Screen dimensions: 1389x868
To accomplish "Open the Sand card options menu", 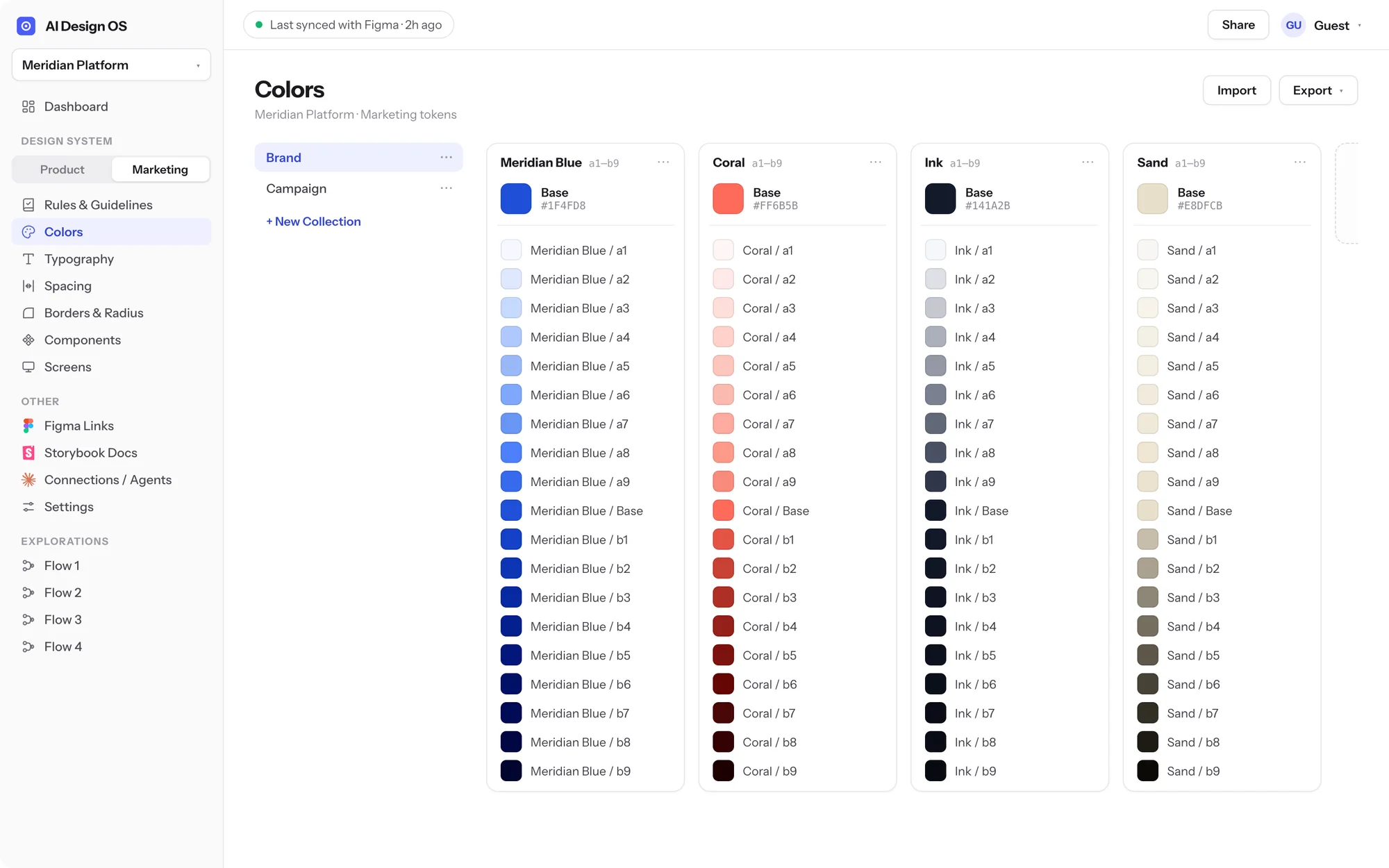I will point(1299,162).
